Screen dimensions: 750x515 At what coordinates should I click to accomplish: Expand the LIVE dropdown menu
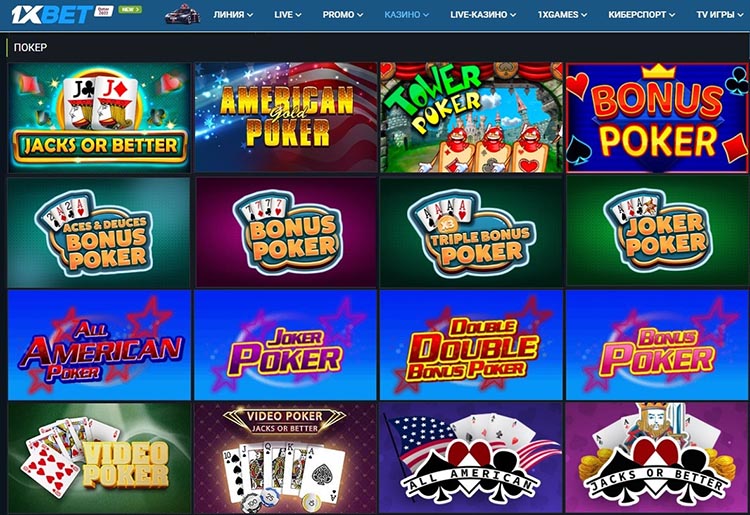pyautogui.click(x=288, y=15)
